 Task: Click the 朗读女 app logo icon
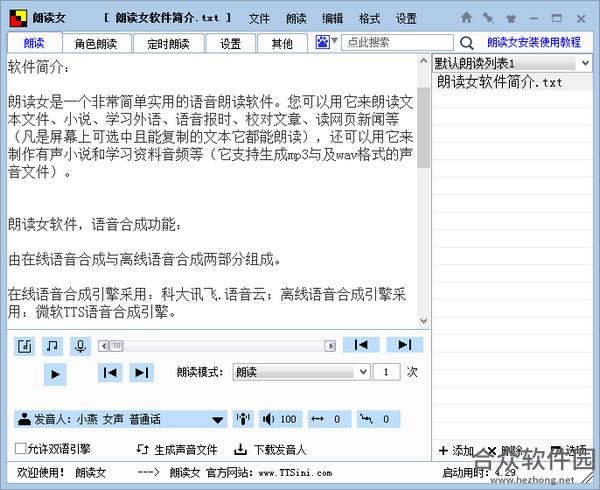point(18,18)
